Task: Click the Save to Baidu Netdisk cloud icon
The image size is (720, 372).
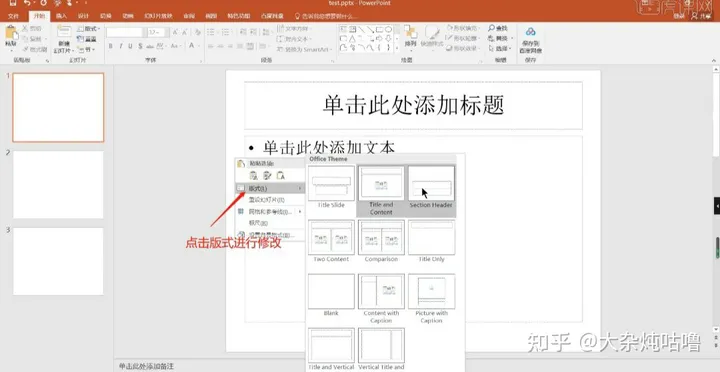Action: click(531, 32)
